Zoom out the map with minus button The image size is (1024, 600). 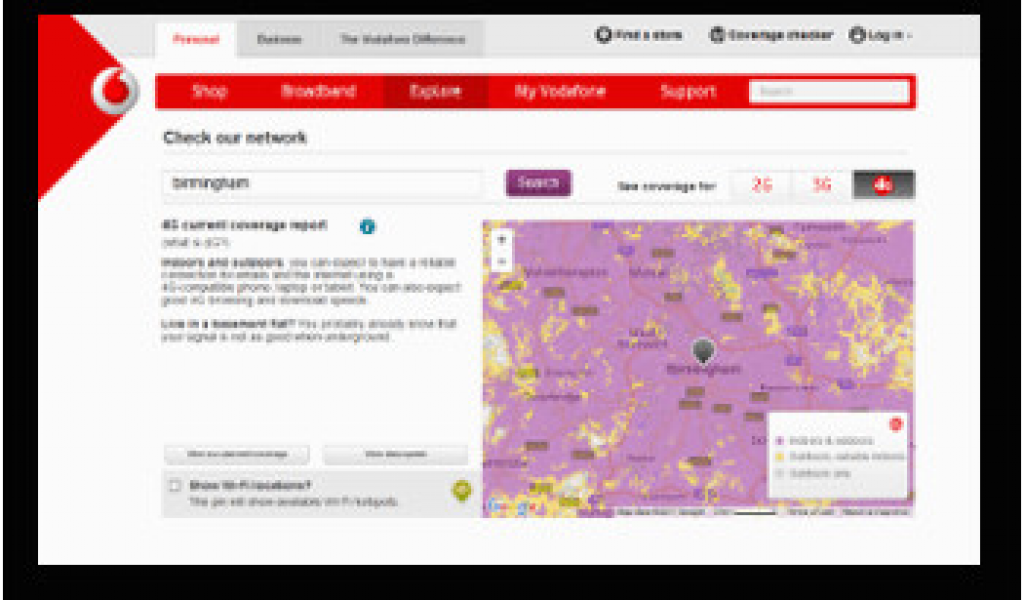point(502,261)
